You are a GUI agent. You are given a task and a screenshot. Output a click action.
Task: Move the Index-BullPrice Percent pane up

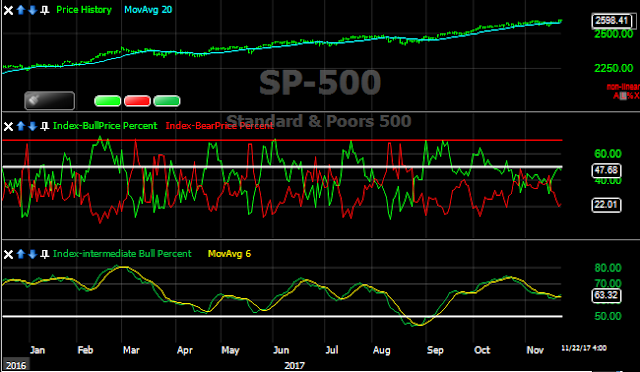(21, 126)
